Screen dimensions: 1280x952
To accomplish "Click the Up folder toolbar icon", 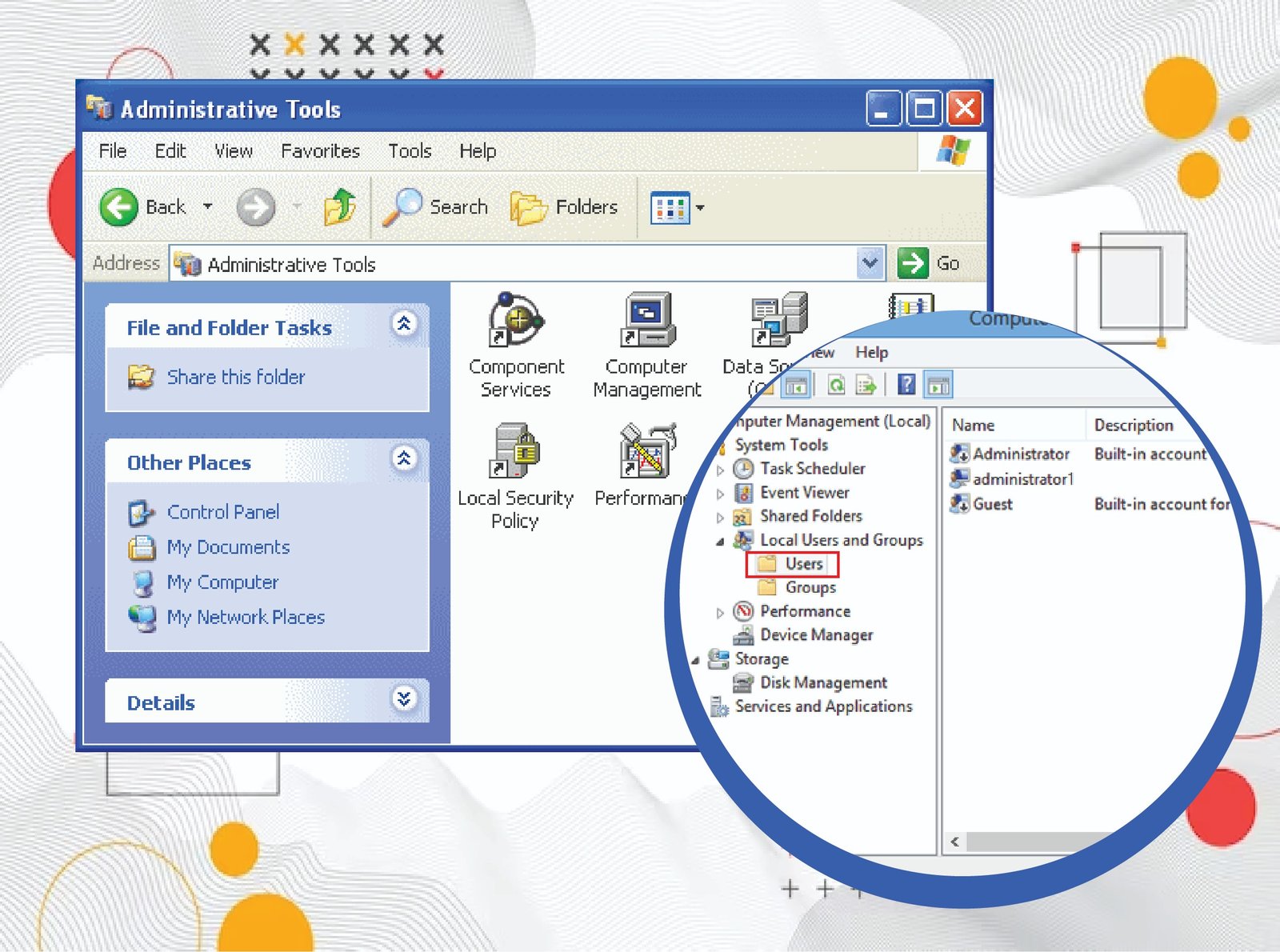I will (x=340, y=207).
